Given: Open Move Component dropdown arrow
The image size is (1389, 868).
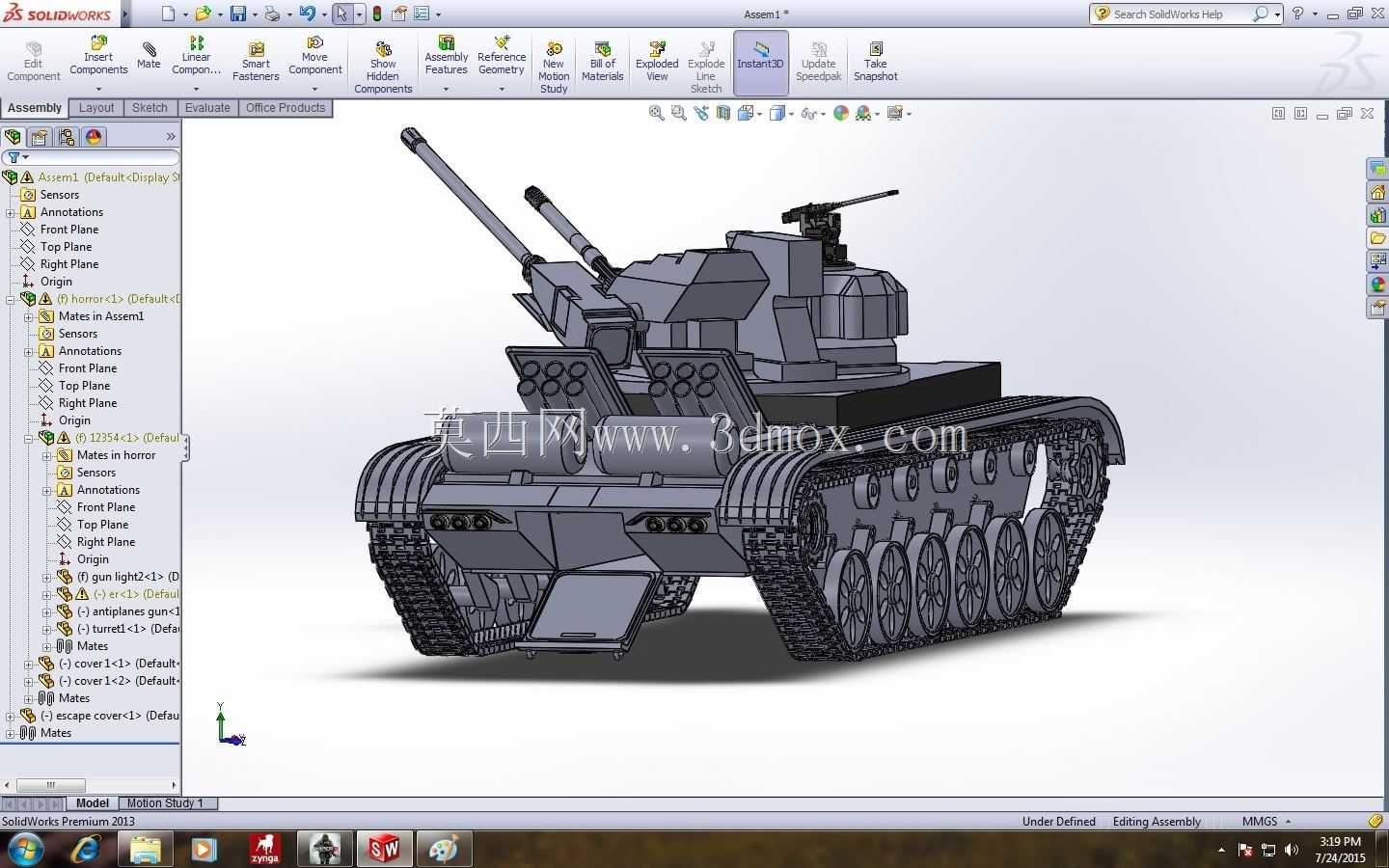Looking at the screenshot, I should (x=315, y=89).
